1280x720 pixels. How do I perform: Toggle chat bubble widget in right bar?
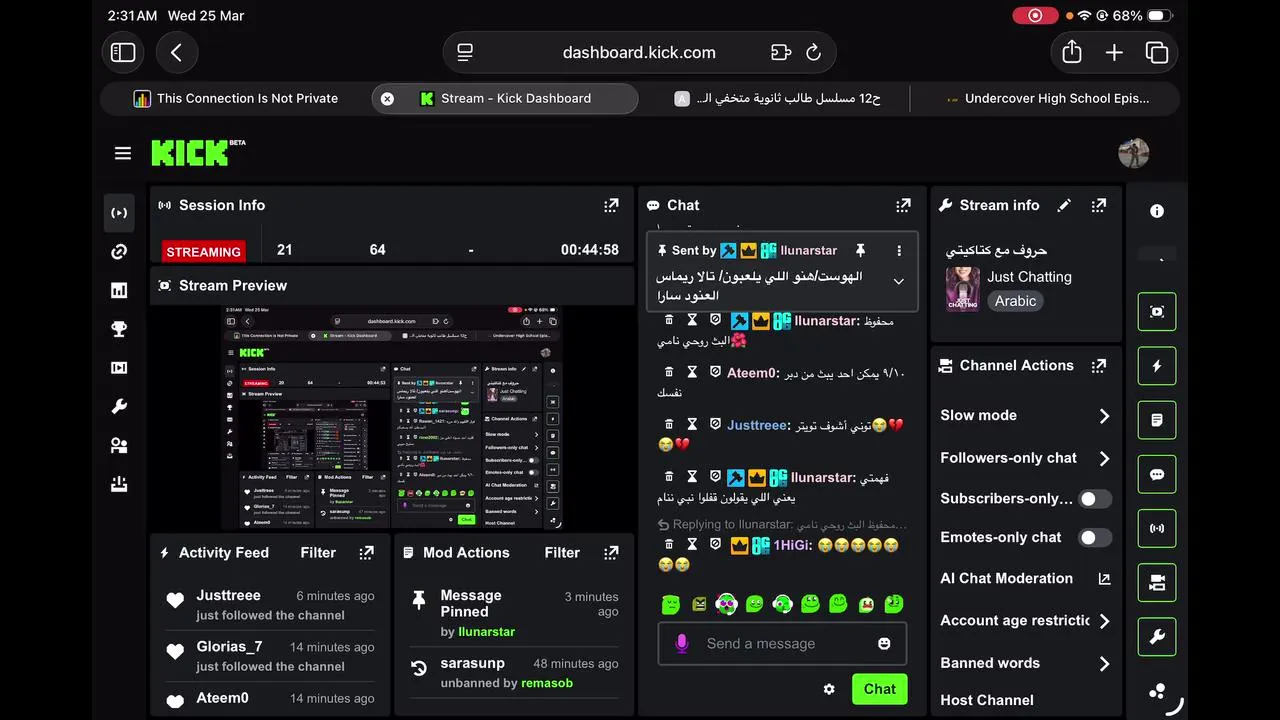point(1157,475)
